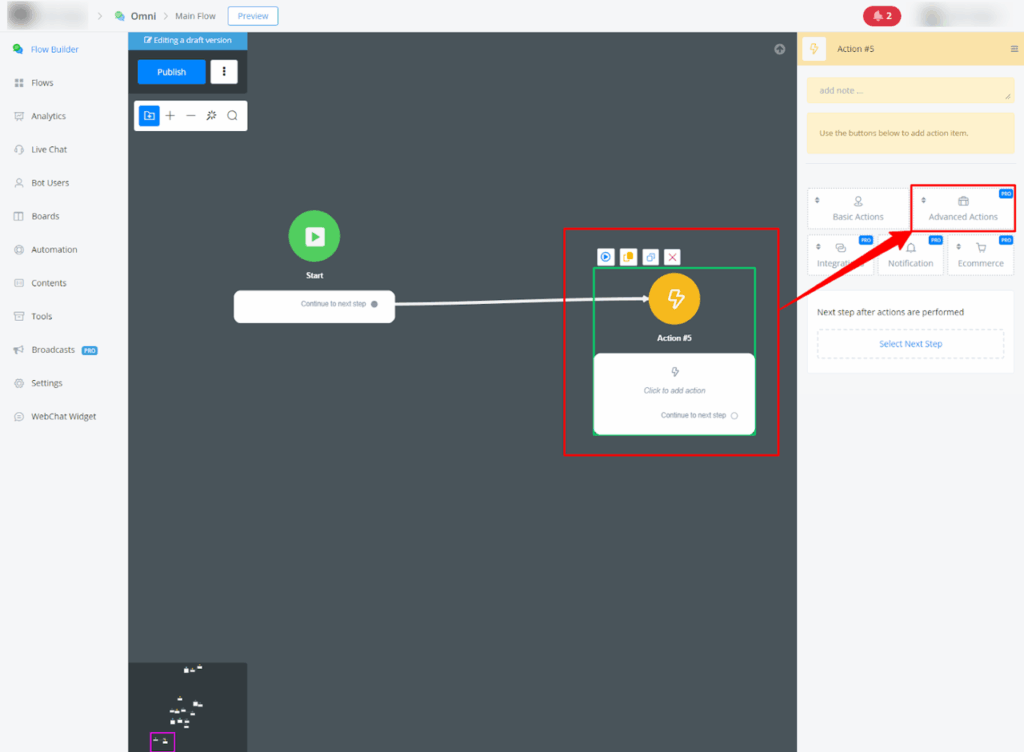
Task: Expand the Advanced Actions list
Action: click(963, 208)
